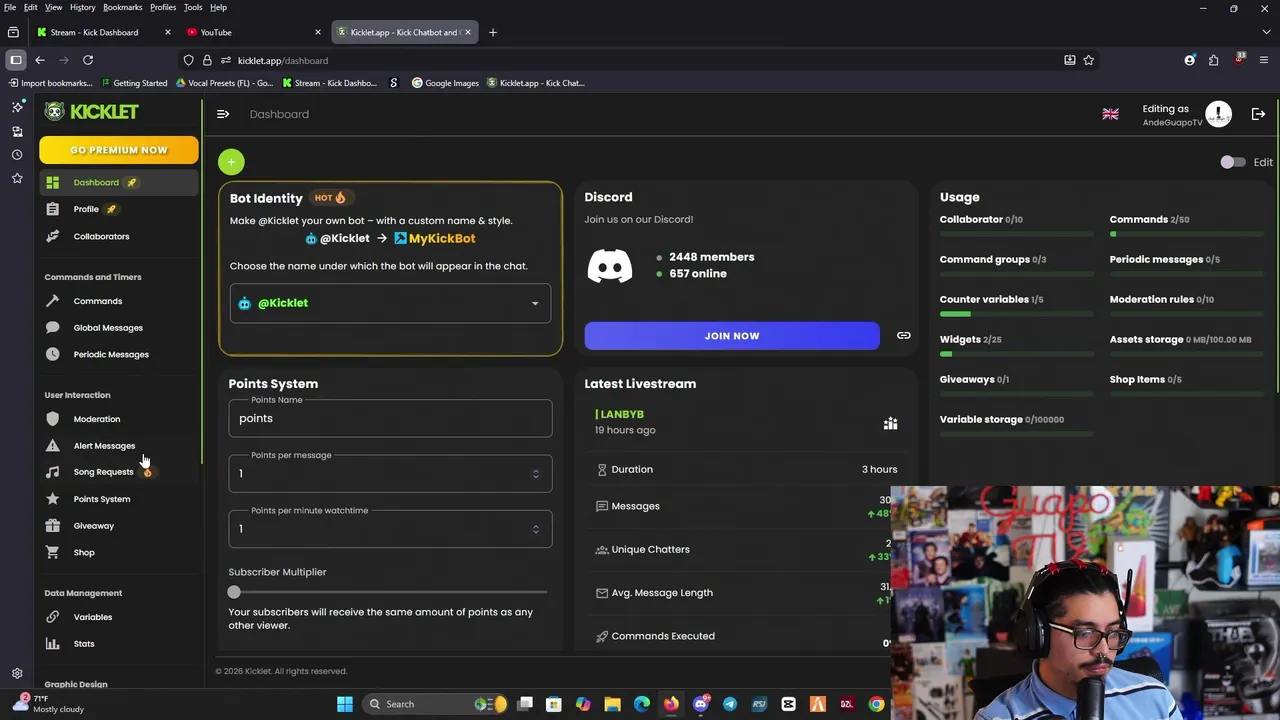
Task: Click Firefox sidebar AI sparkle icon
Action: (x=17, y=107)
